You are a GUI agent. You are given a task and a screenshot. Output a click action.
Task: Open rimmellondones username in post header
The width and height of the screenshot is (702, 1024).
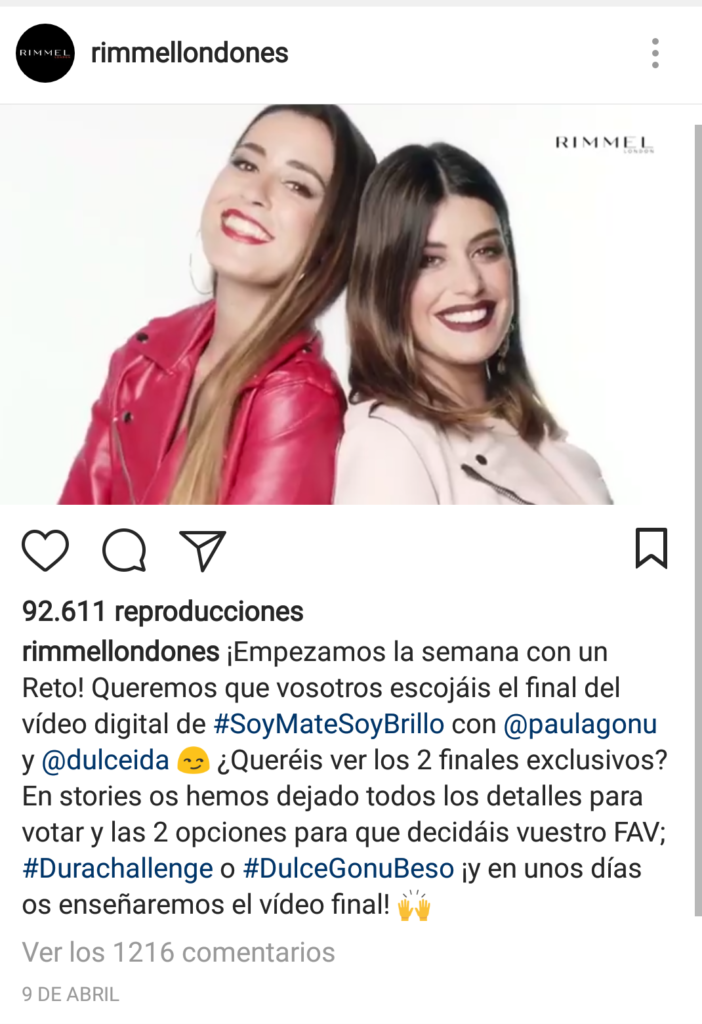click(x=189, y=53)
